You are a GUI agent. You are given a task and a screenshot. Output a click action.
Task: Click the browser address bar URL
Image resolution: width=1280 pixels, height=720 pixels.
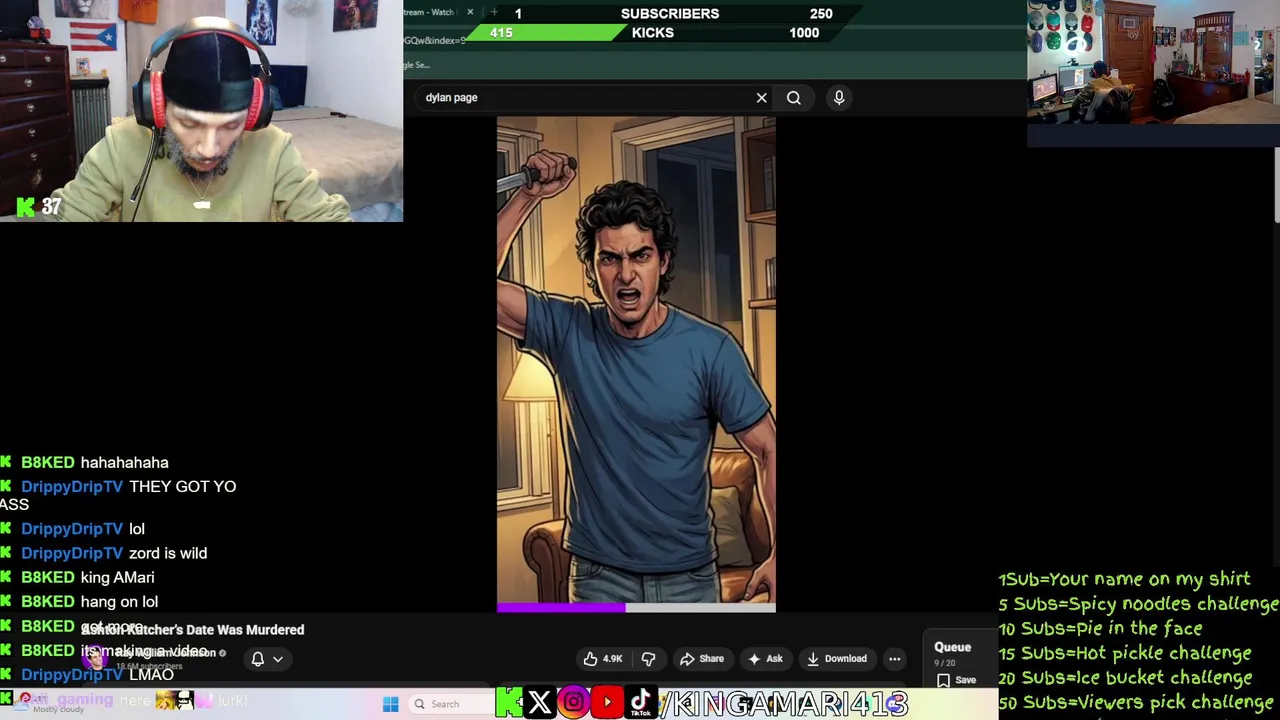coord(436,40)
